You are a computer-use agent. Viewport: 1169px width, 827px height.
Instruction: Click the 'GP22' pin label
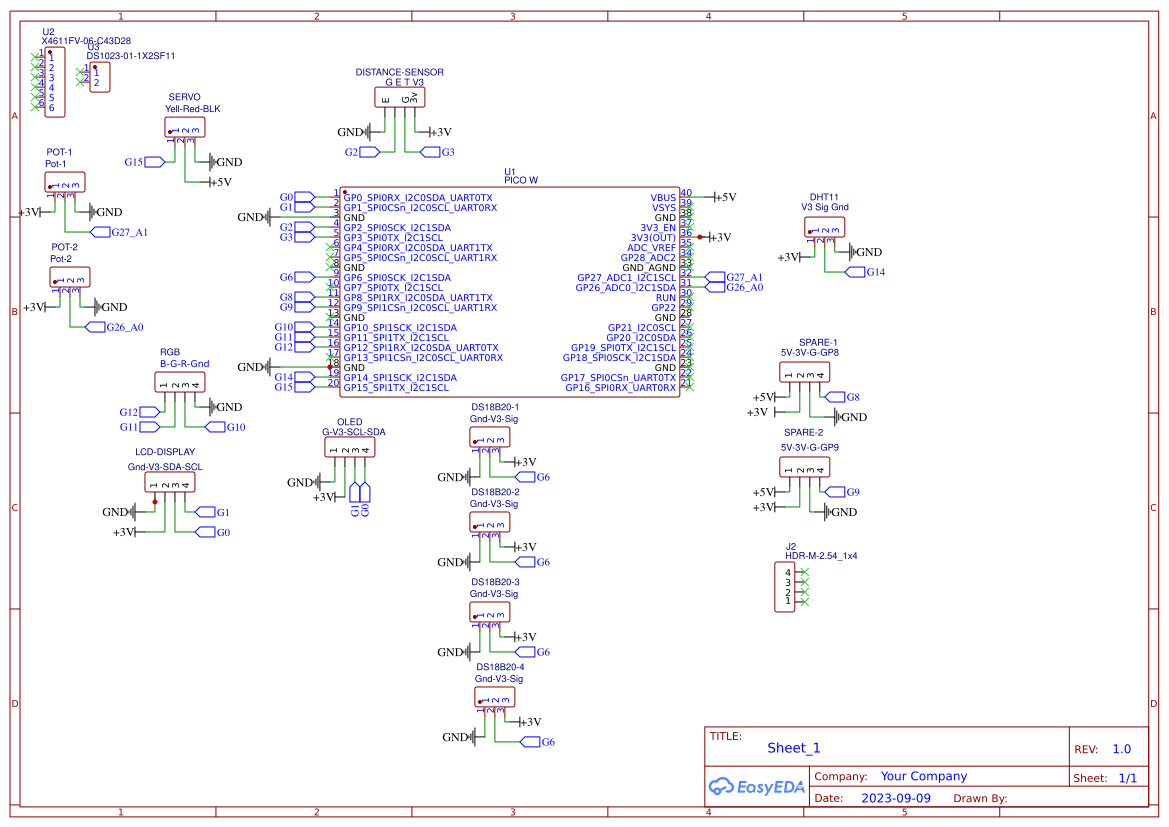click(664, 308)
